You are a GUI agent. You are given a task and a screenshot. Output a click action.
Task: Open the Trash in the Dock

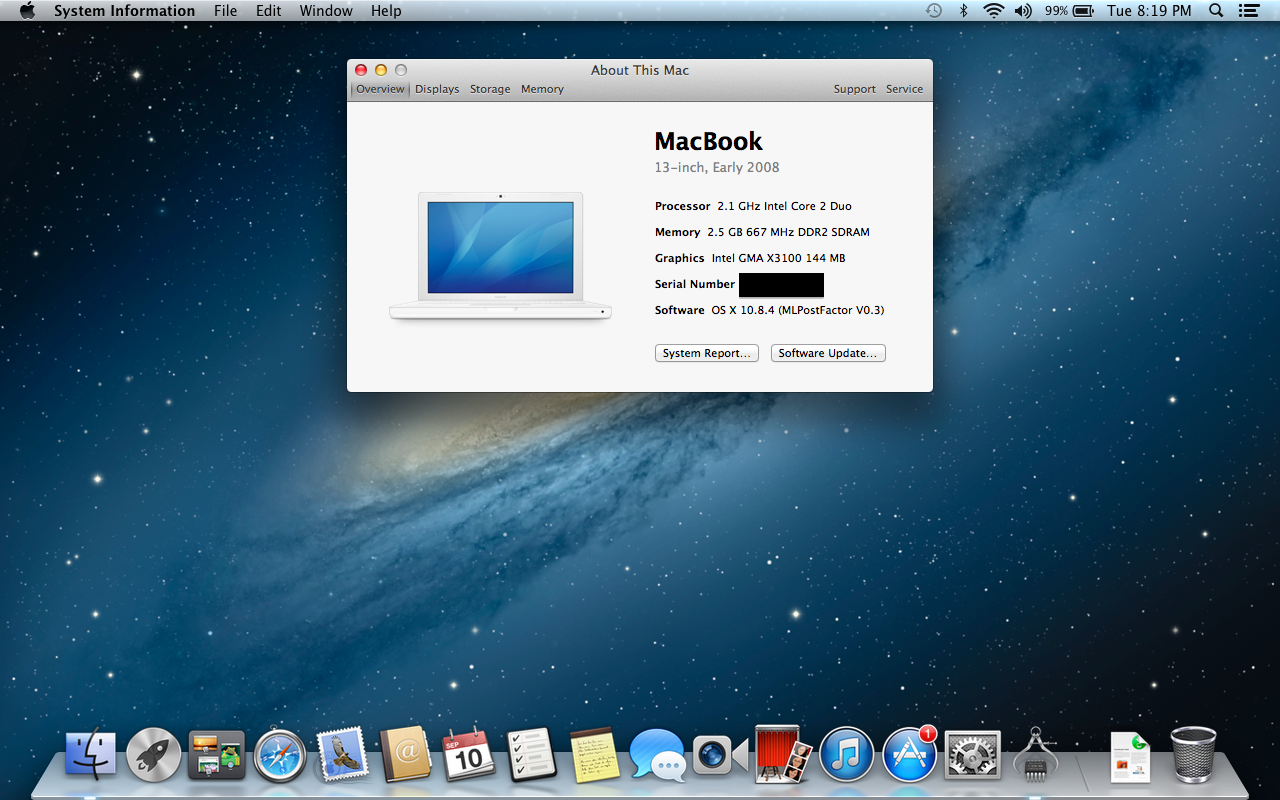click(1193, 754)
